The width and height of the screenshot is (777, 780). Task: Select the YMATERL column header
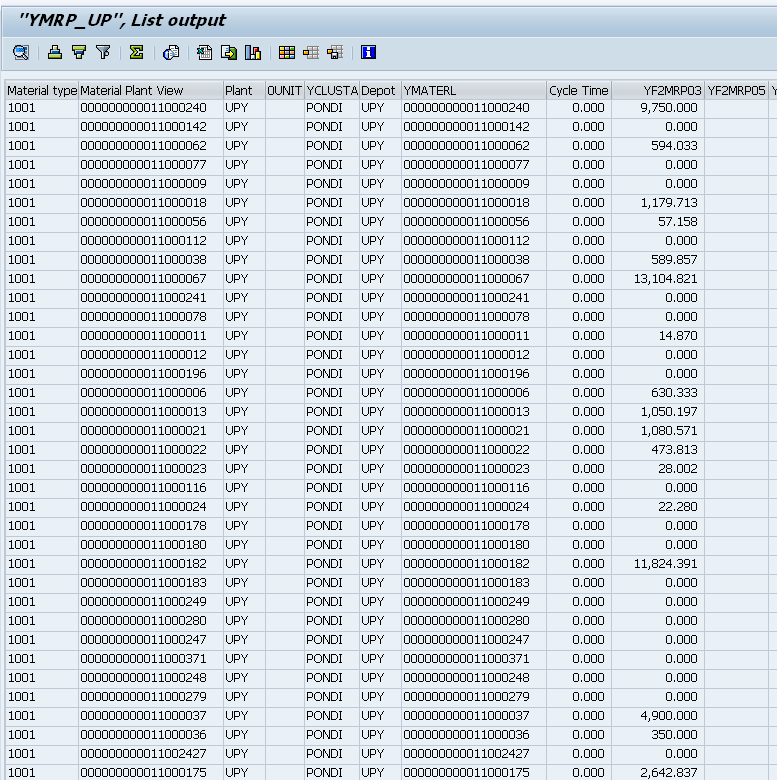[474, 91]
